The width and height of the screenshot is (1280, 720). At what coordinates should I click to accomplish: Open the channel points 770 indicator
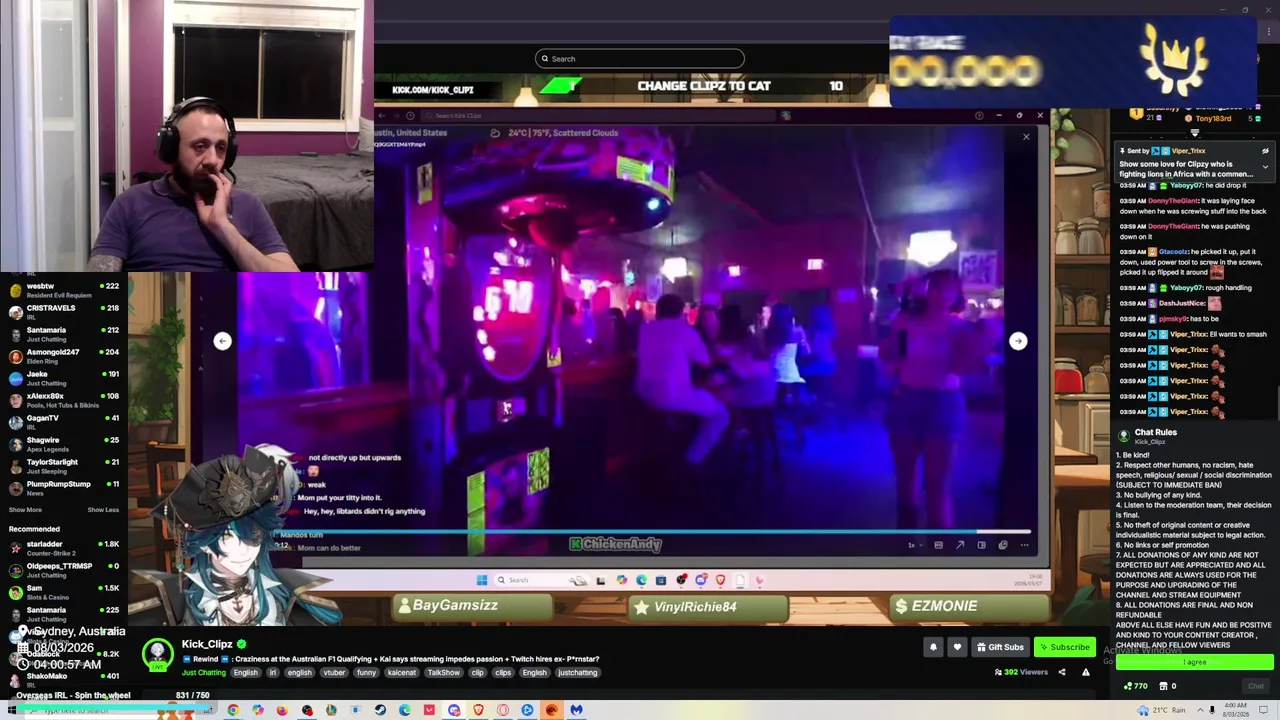(x=1136, y=686)
